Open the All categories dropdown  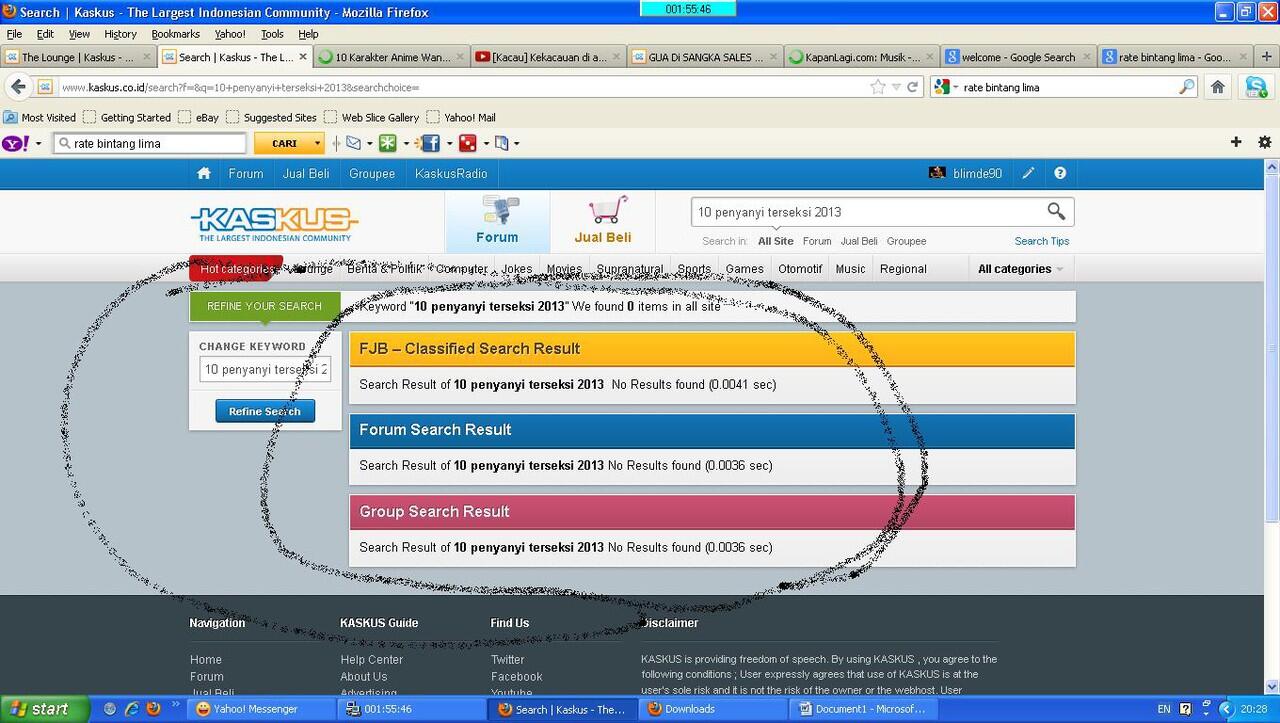click(x=1020, y=269)
